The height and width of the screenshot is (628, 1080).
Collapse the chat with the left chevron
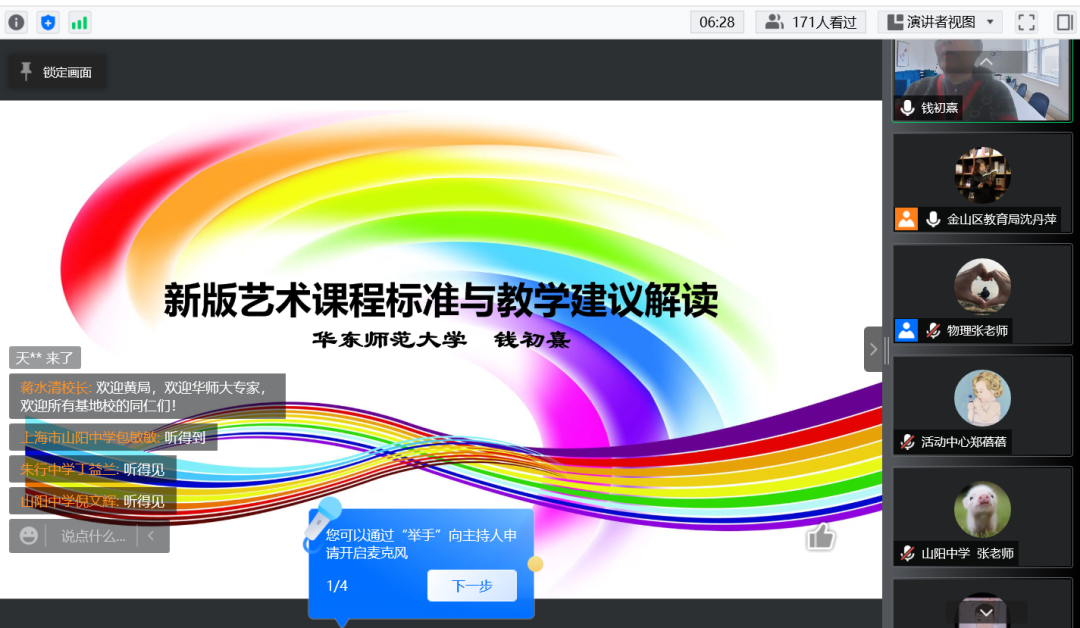150,536
